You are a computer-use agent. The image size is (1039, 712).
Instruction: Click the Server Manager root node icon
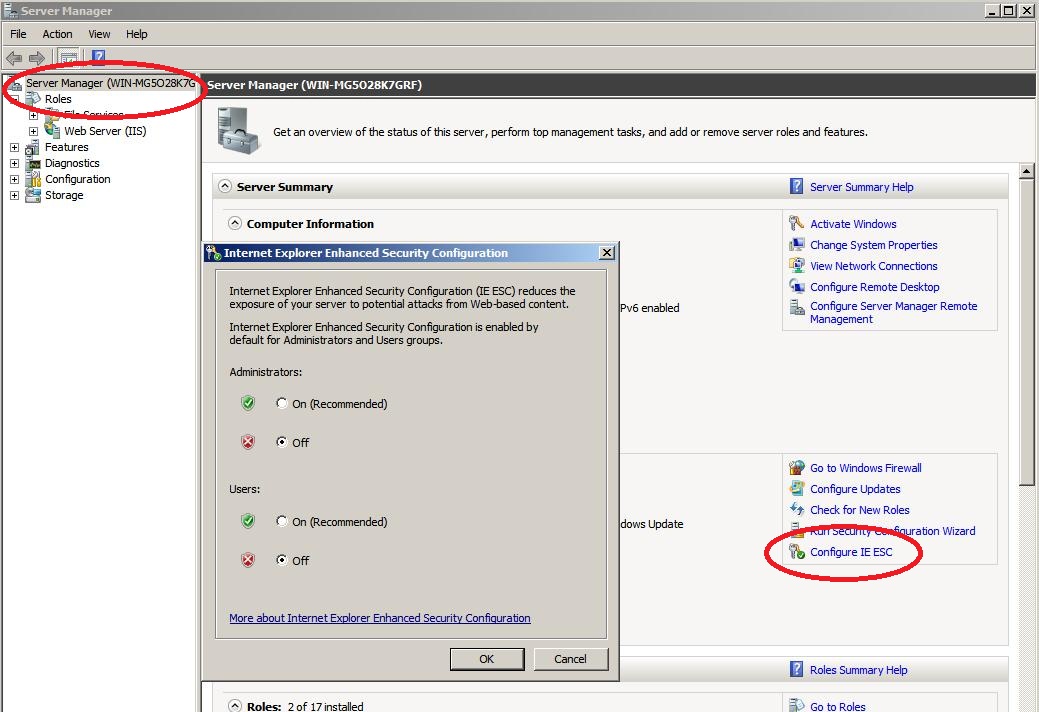[x=15, y=83]
